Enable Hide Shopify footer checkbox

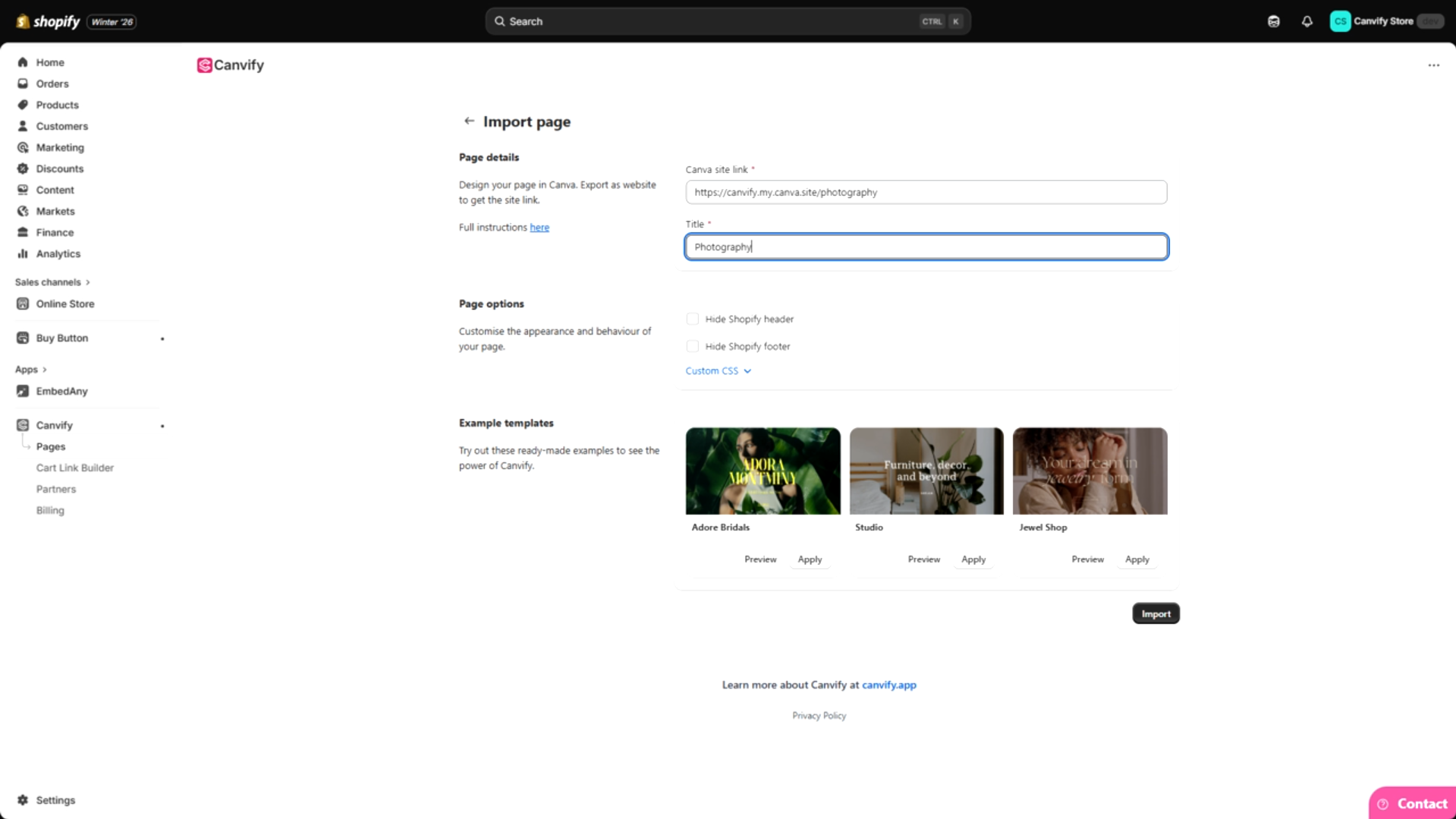[x=692, y=346]
